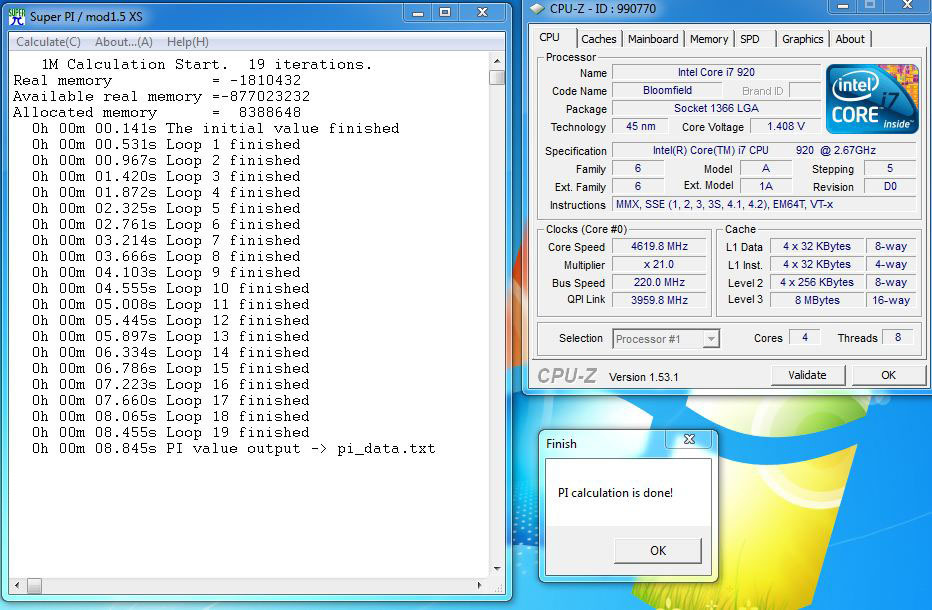Open the About tab in CPU-Z
Viewport: 932px width, 610px height.
coord(850,39)
